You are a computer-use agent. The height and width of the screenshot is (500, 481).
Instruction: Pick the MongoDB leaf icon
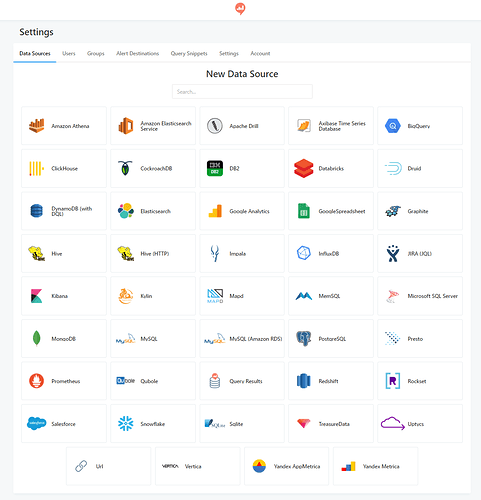tap(36, 338)
